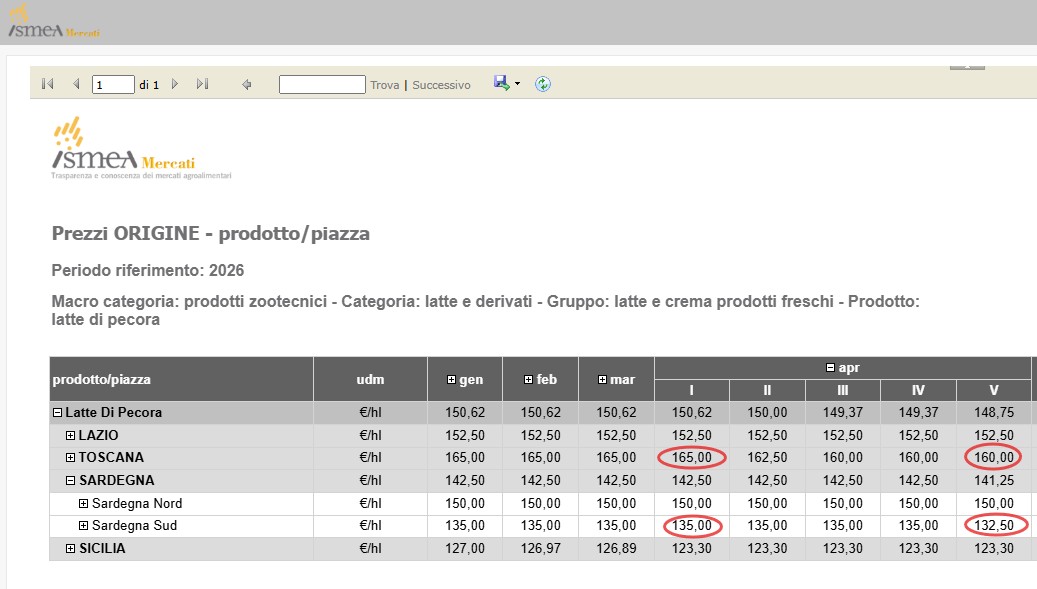The height and width of the screenshot is (589, 1037).
Task: Click the ISMEA Mercati report logo
Action: coord(141,147)
